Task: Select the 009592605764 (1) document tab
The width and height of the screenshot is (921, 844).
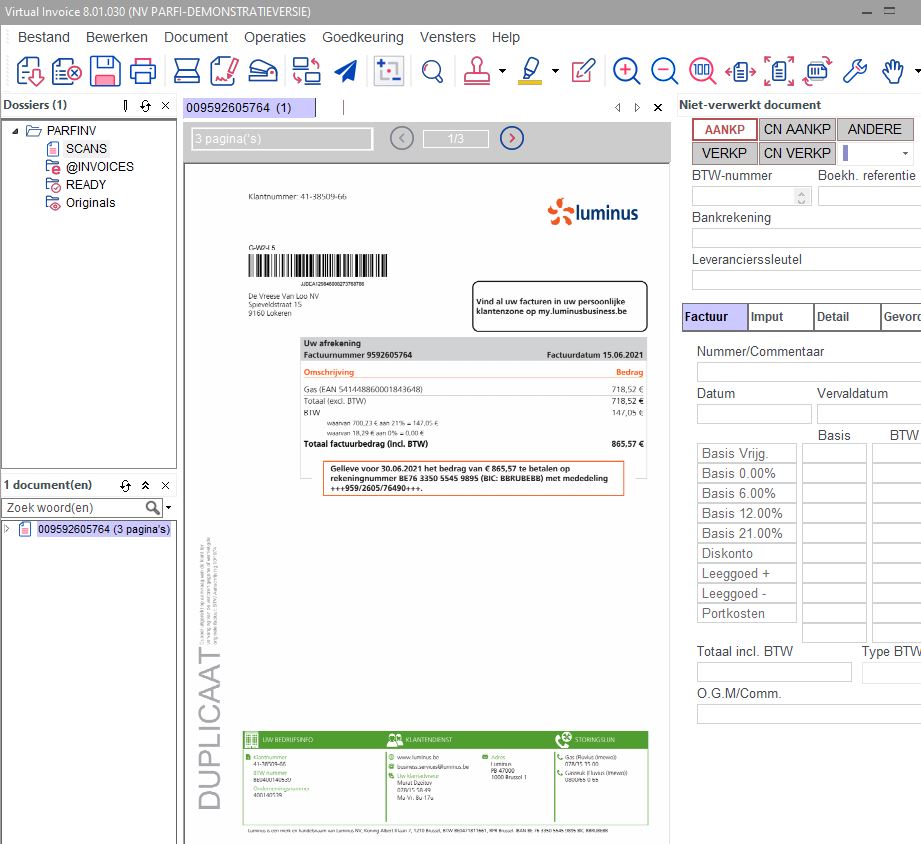Action: point(249,108)
